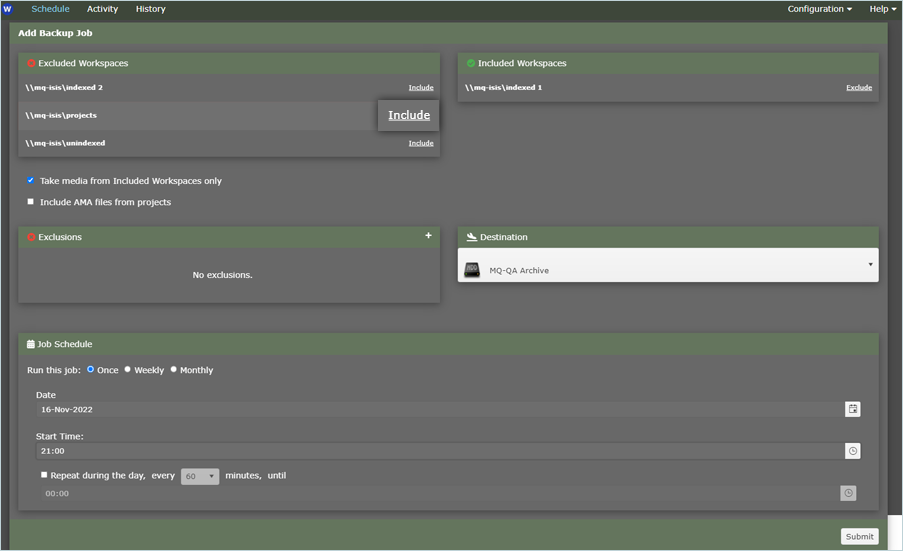Open the Date calendar picker icon

852,409
